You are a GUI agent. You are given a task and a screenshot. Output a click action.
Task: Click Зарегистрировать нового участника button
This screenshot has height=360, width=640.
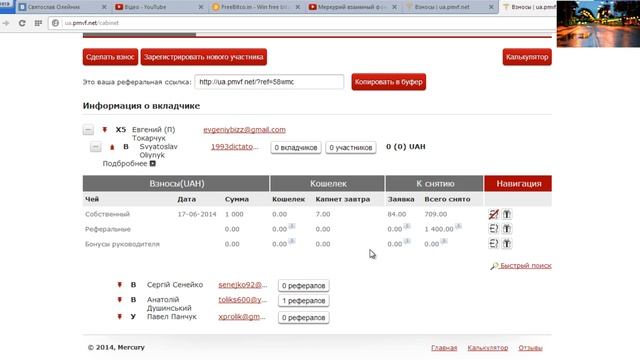tap(204, 57)
